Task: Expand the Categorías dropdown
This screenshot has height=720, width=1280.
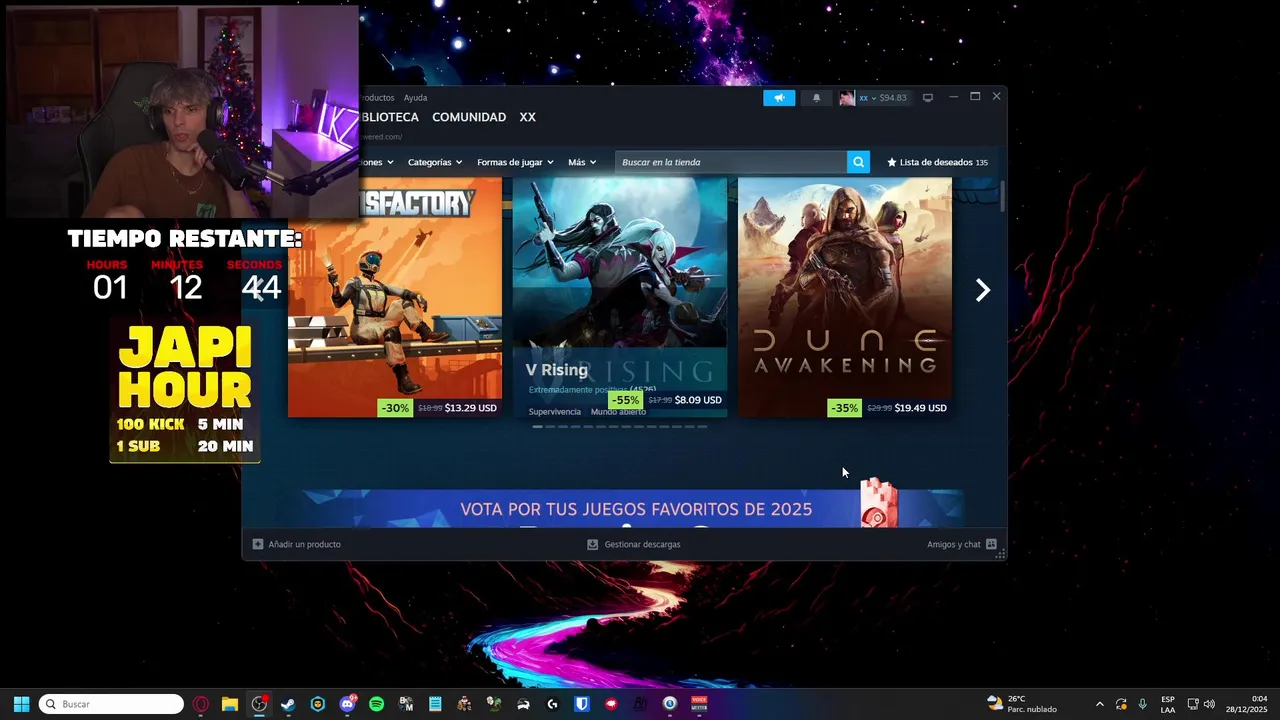Action: pos(435,162)
